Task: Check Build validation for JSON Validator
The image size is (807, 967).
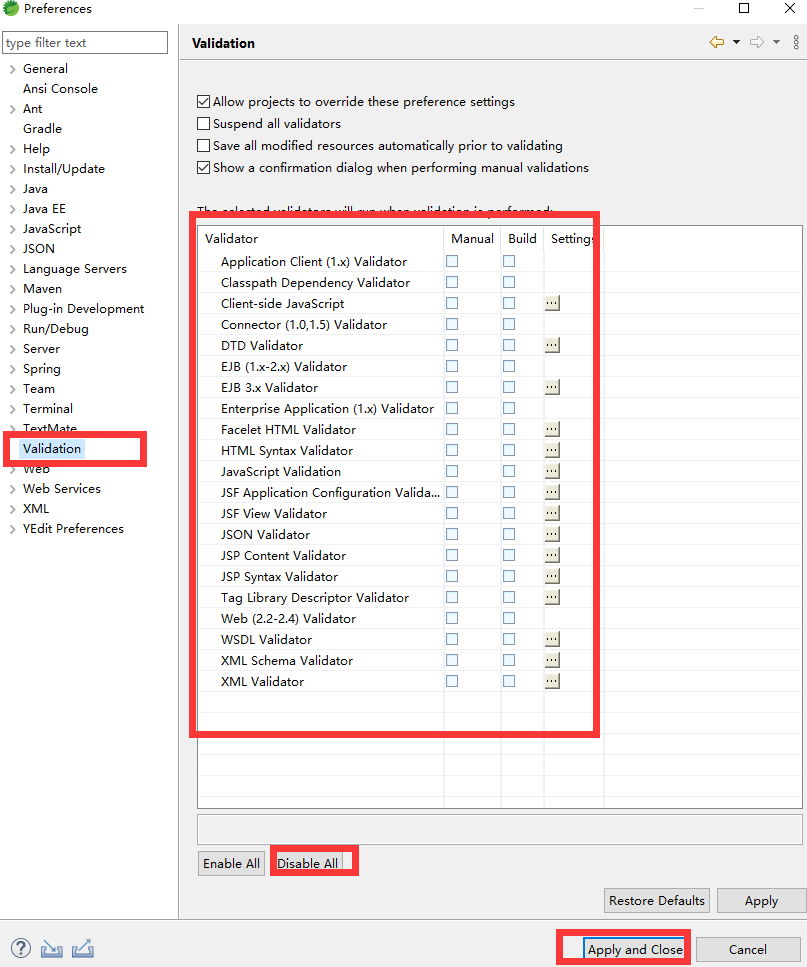Action: (x=509, y=534)
